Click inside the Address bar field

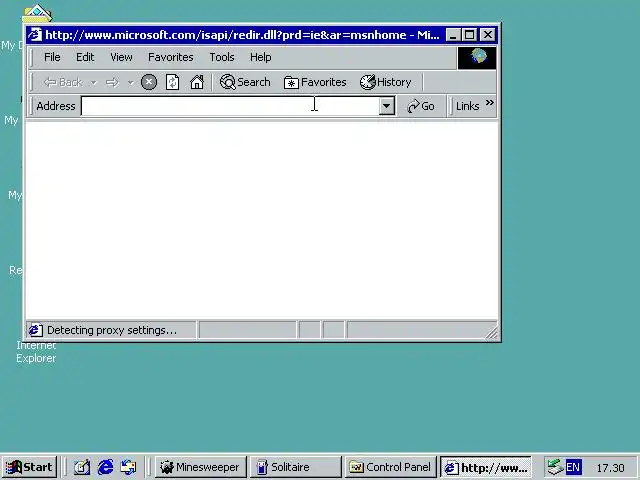point(230,106)
